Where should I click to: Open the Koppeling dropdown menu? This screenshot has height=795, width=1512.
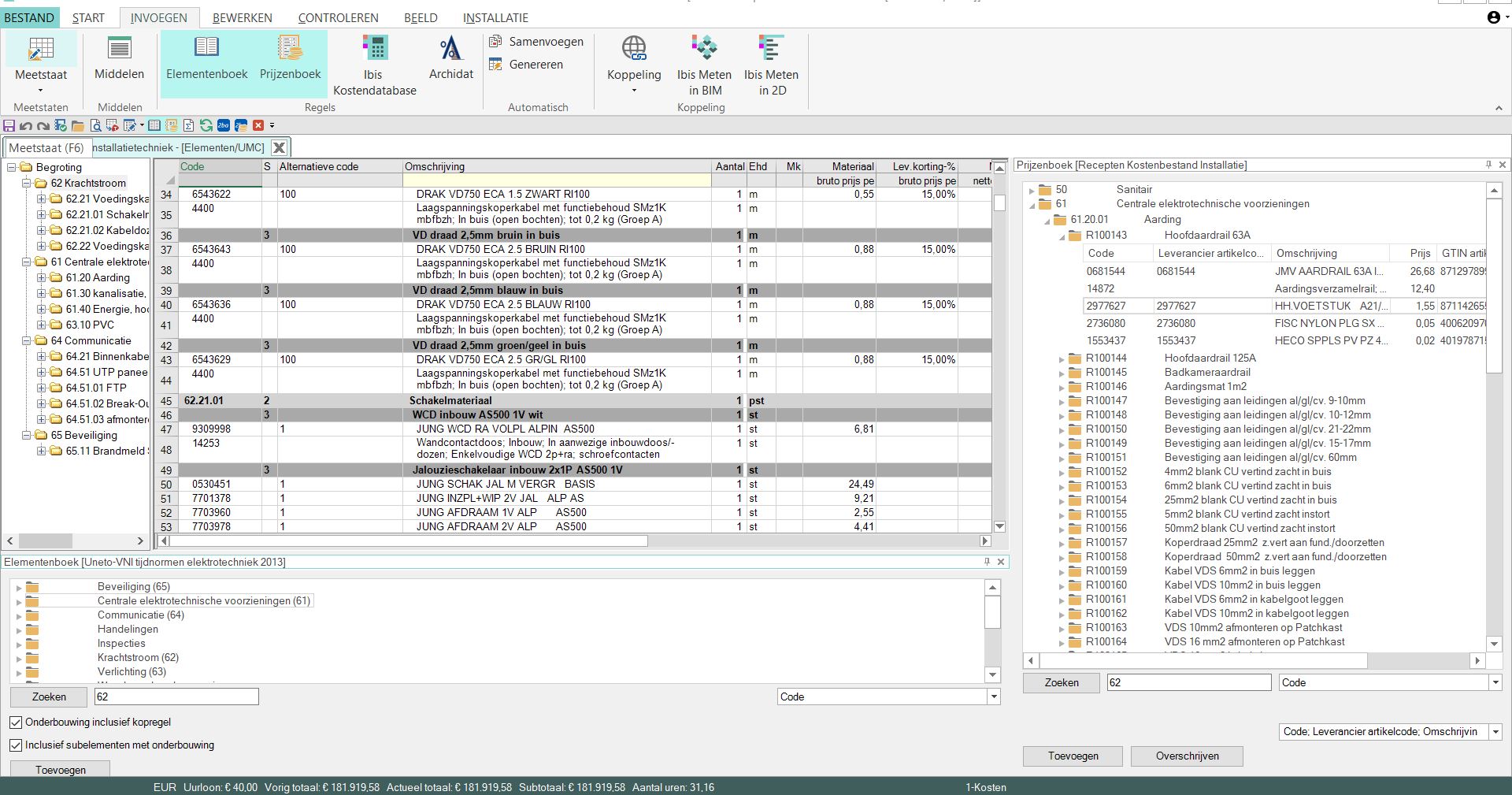[633, 90]
